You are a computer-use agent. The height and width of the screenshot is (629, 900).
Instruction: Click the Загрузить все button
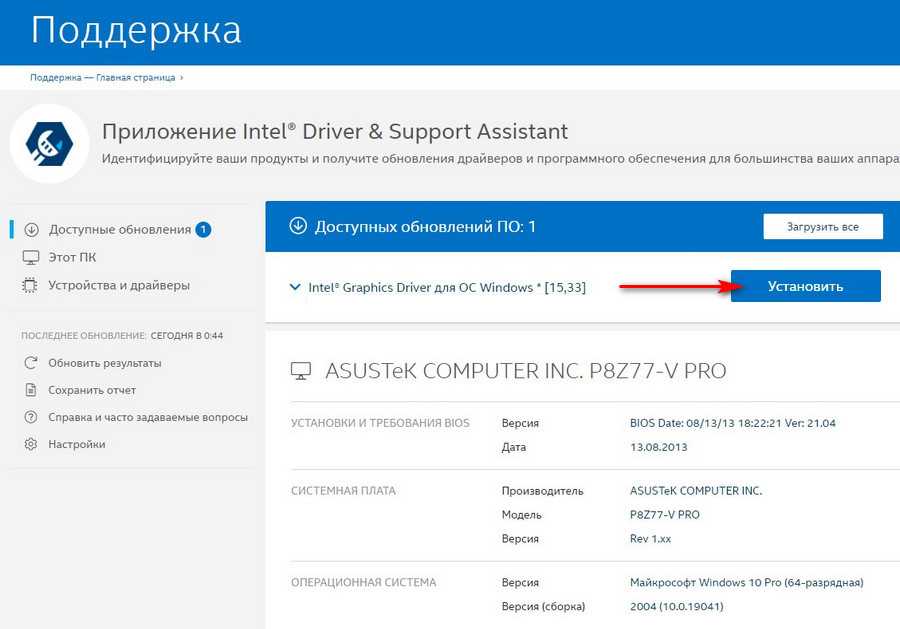click(x=823, y=226)
